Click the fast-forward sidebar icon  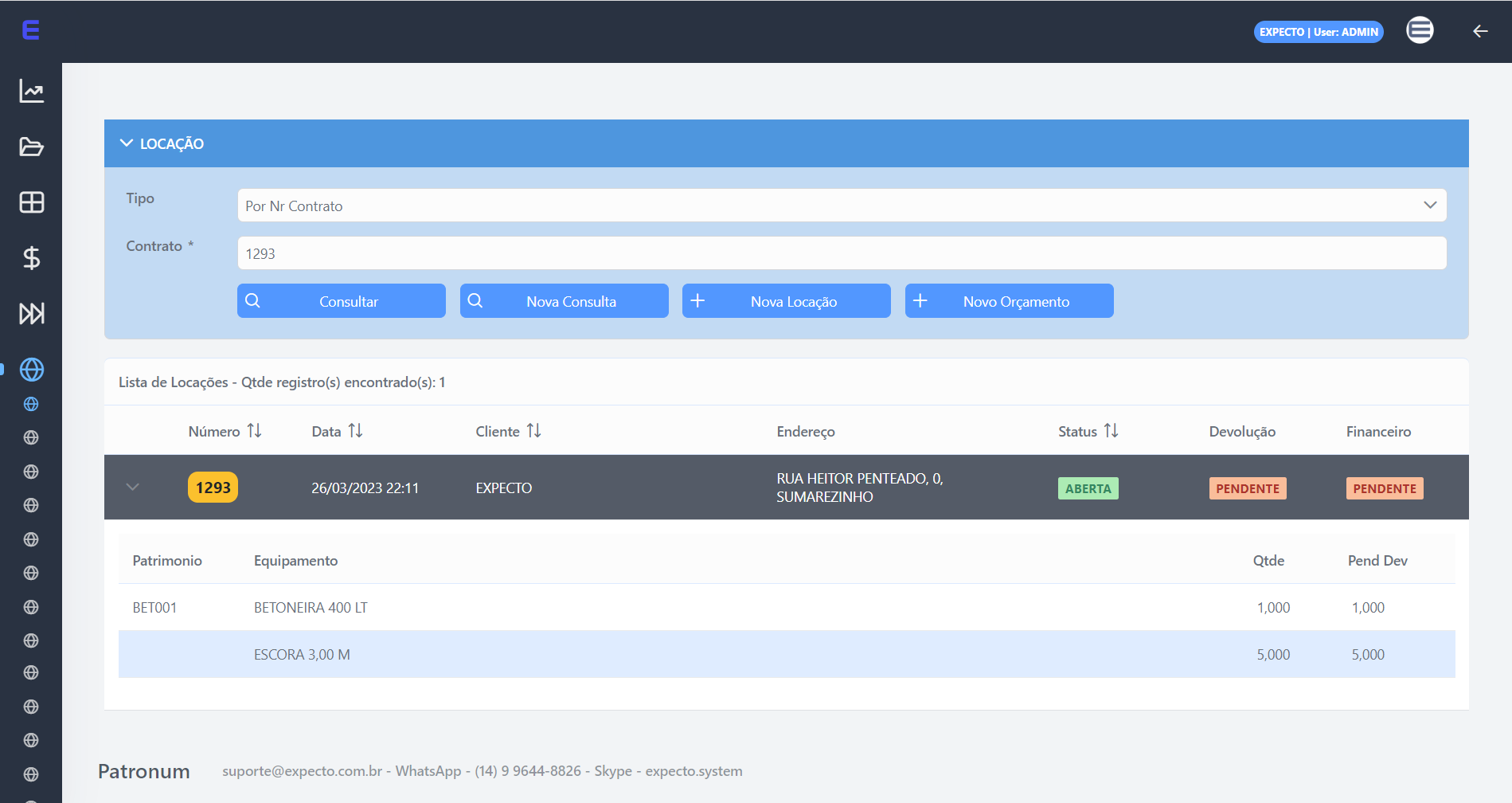[x=31, y=314]
